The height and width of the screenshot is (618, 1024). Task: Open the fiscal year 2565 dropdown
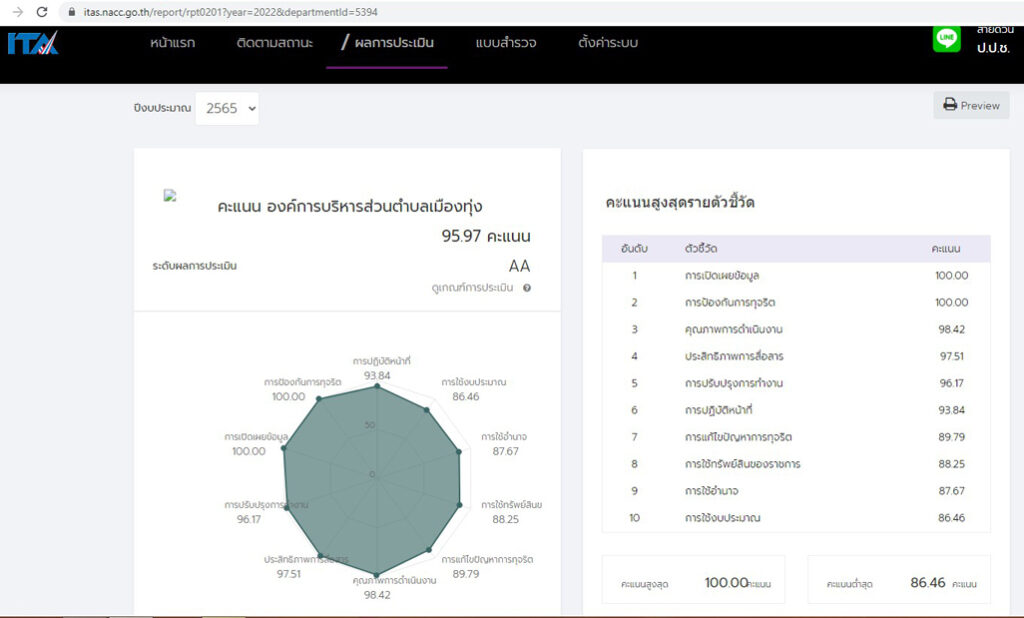227,108
